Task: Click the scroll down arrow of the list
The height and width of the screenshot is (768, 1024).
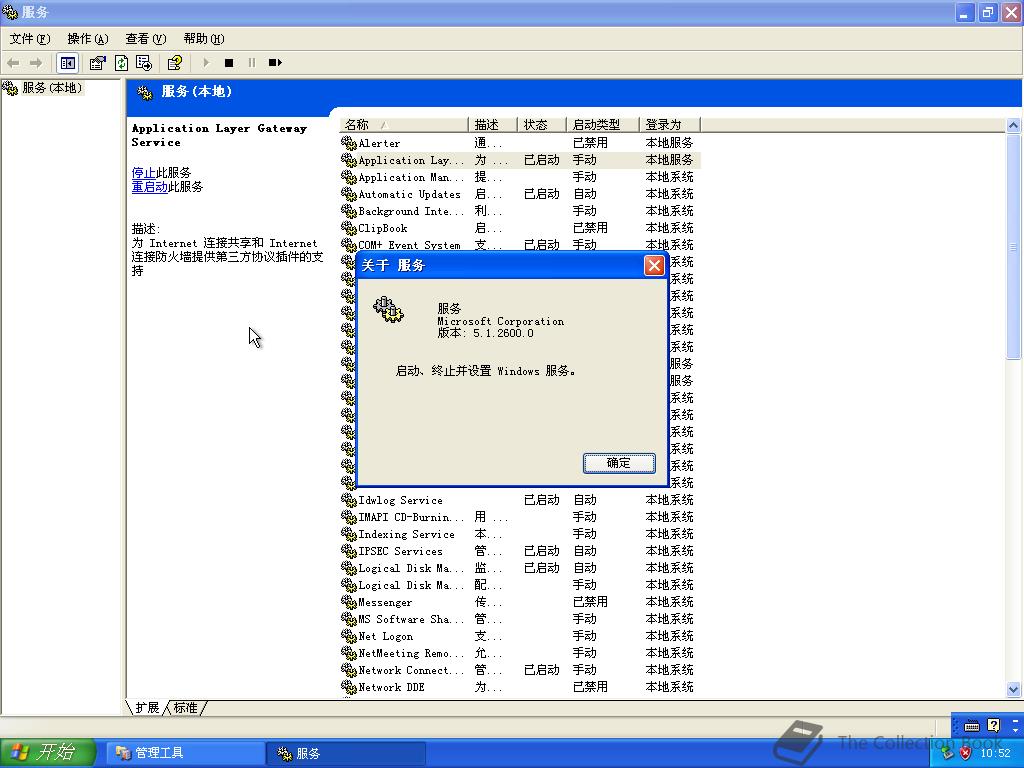Action: [x=1013, y=689]
